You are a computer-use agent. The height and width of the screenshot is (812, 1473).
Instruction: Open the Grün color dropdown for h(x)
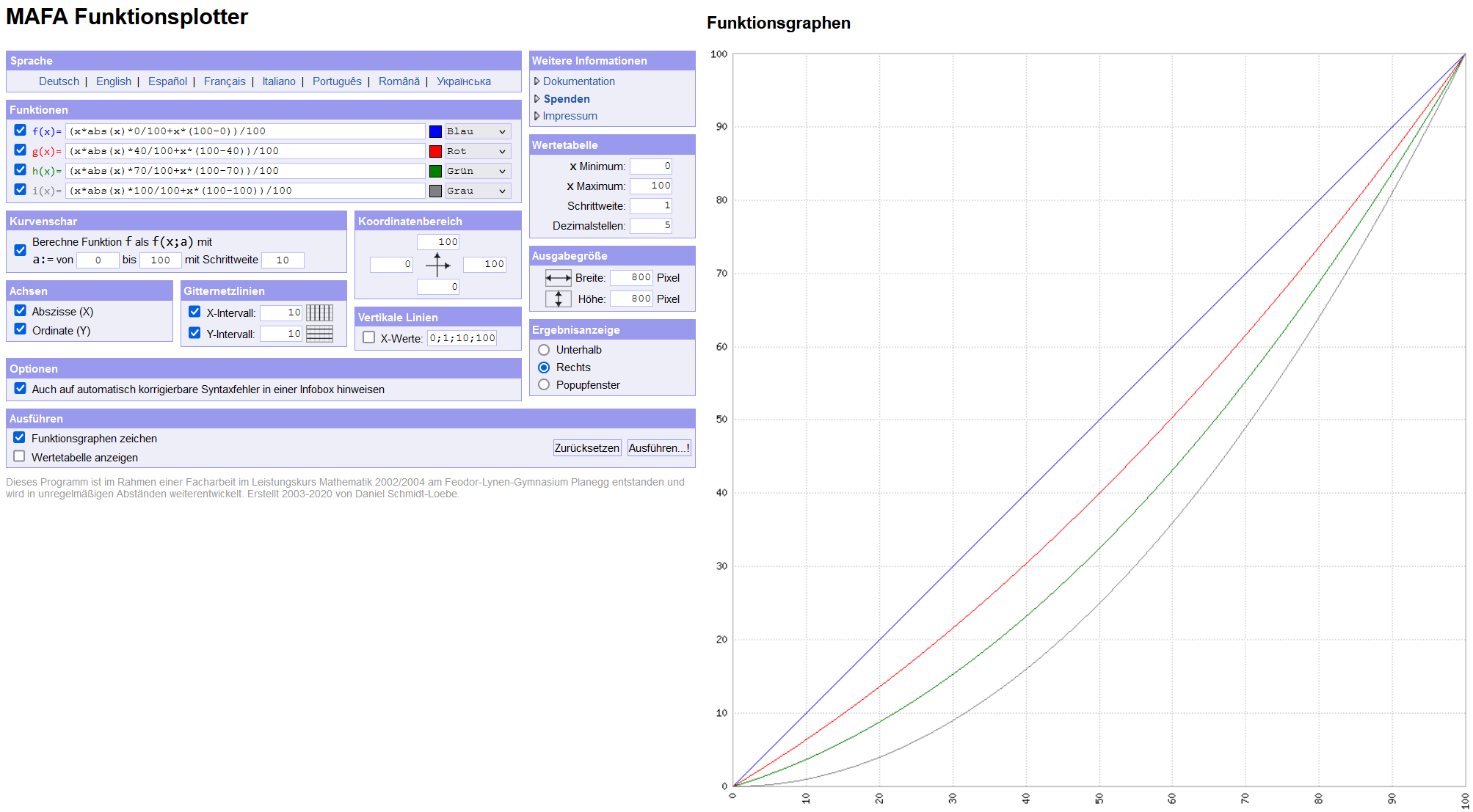(477, 172)
